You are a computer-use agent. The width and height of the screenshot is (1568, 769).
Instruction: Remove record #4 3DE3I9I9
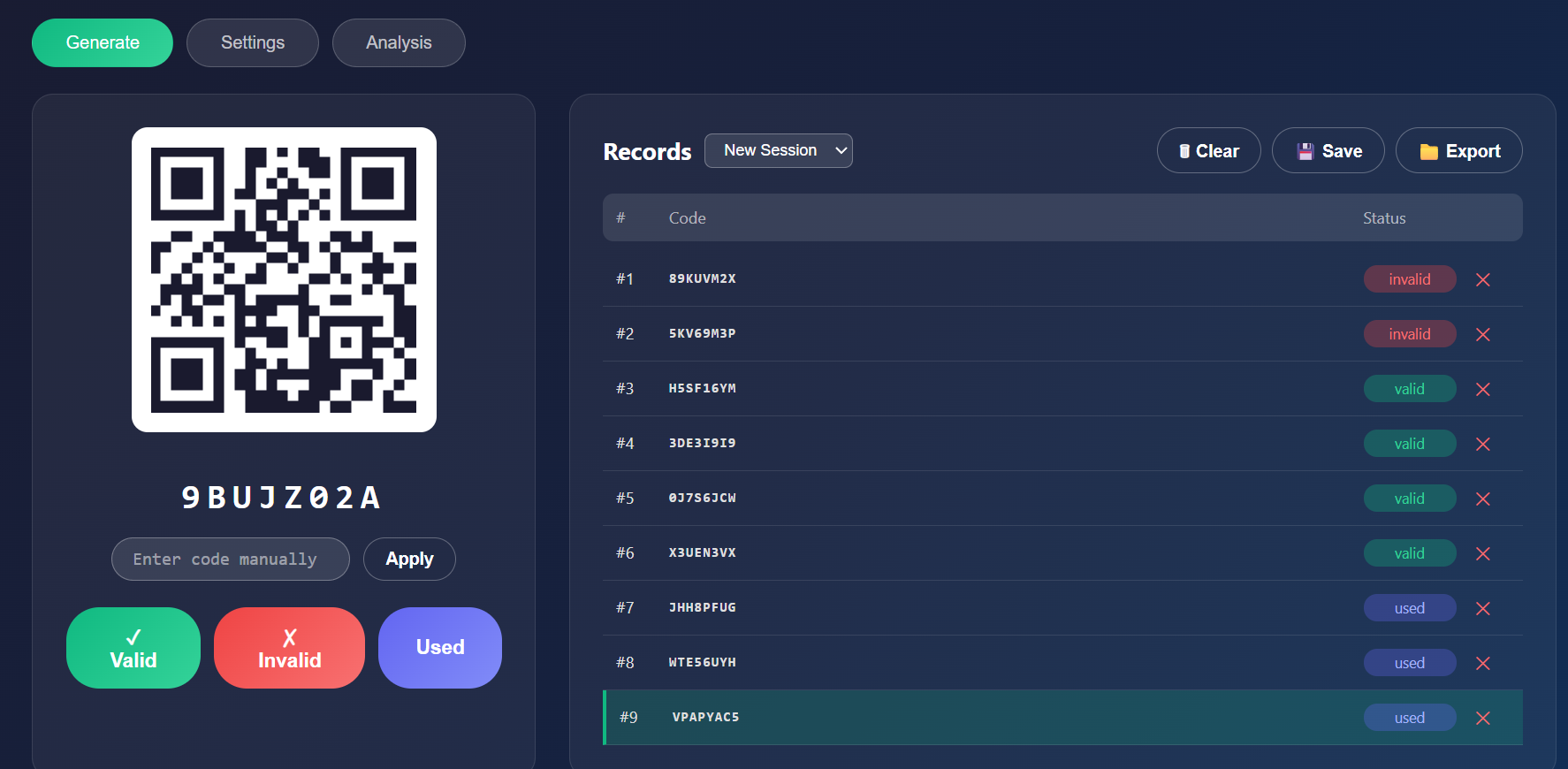tap(1483, 444)
